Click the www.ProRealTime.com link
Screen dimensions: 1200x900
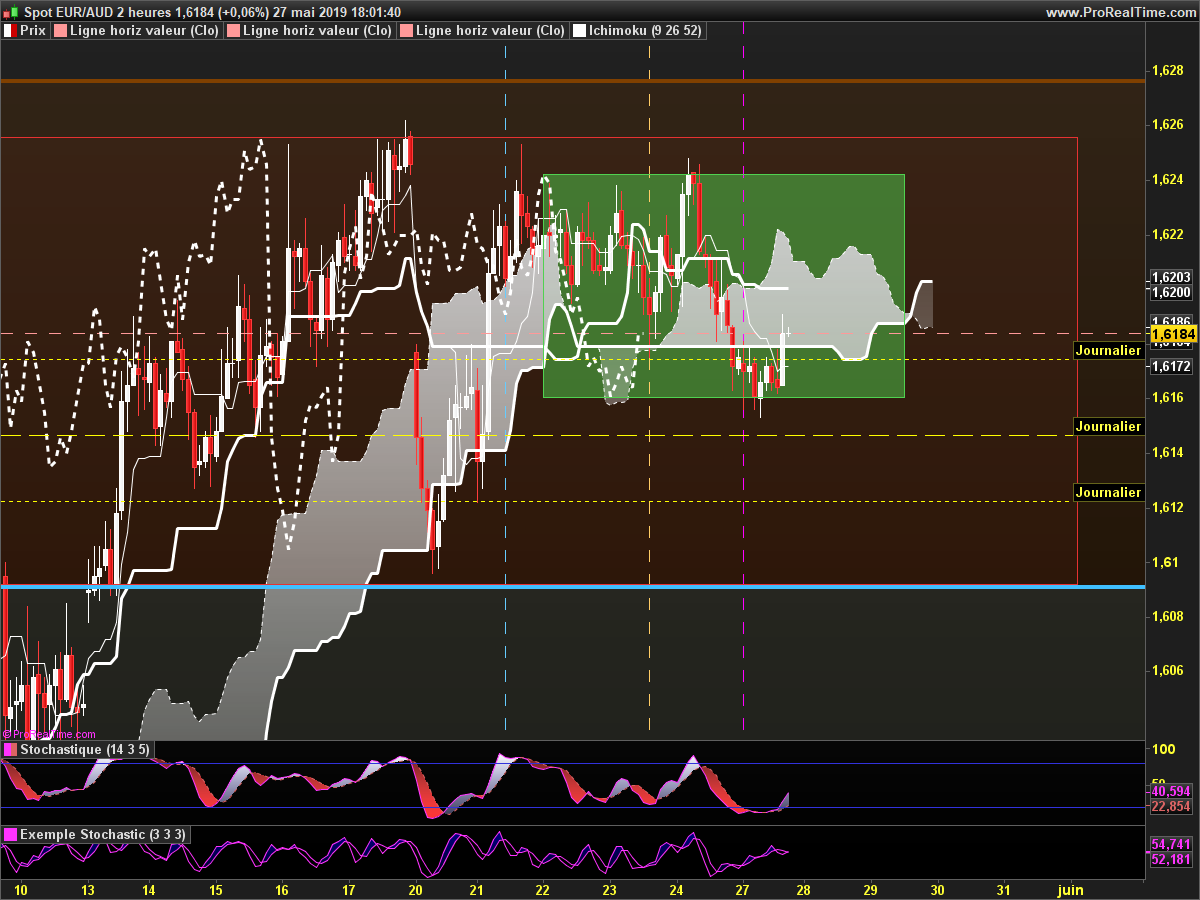pos(1120,12)
